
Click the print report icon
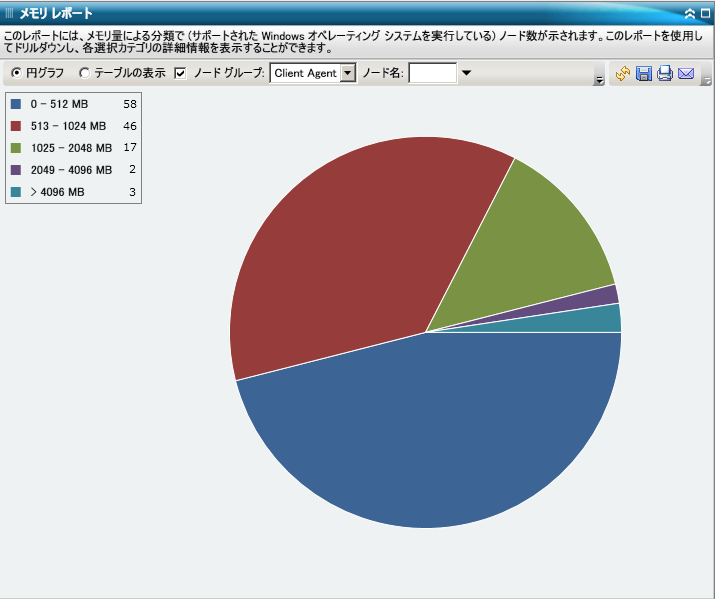coord(665,74)
